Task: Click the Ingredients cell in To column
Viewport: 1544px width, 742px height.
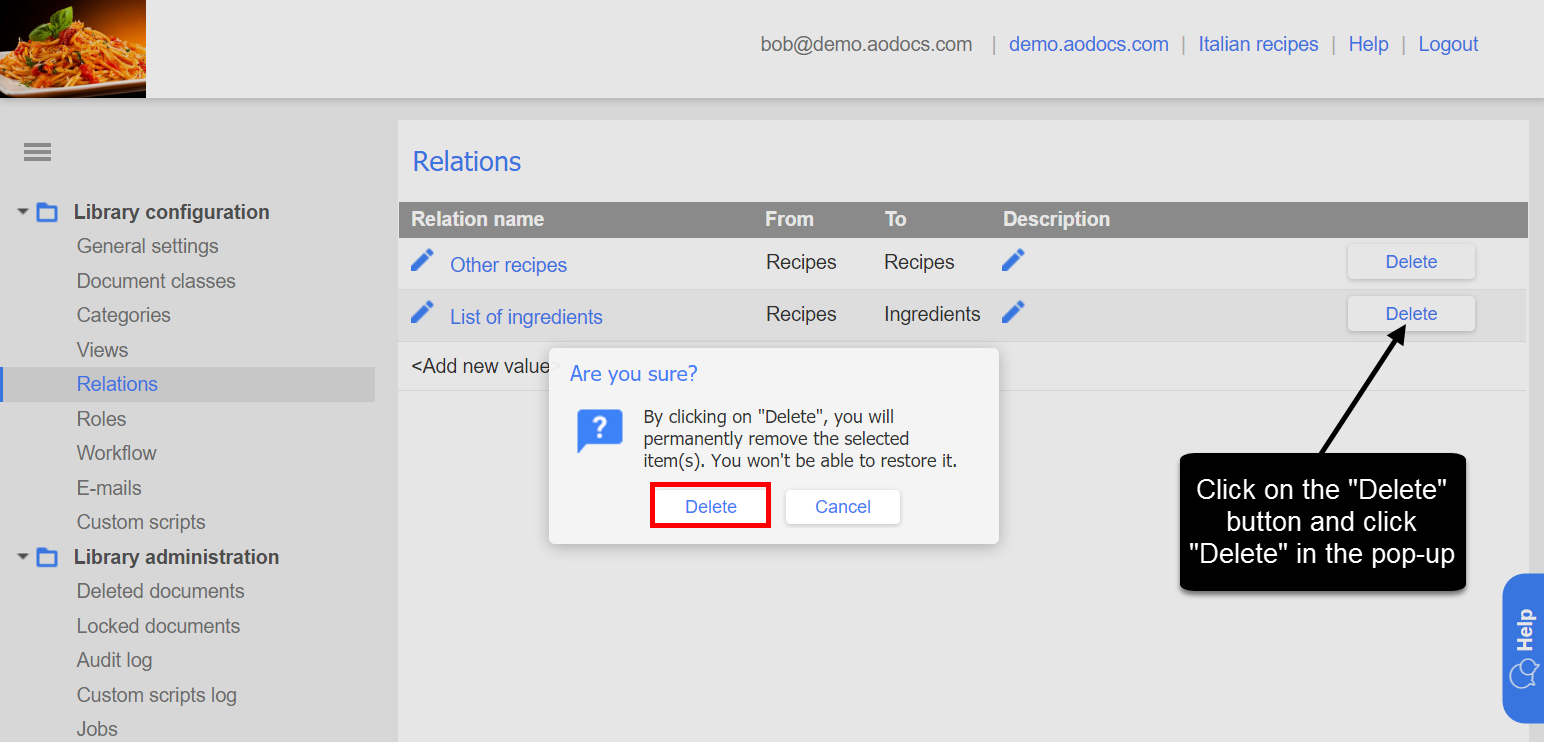Action: pyautogui.click(x=932, y=314)
